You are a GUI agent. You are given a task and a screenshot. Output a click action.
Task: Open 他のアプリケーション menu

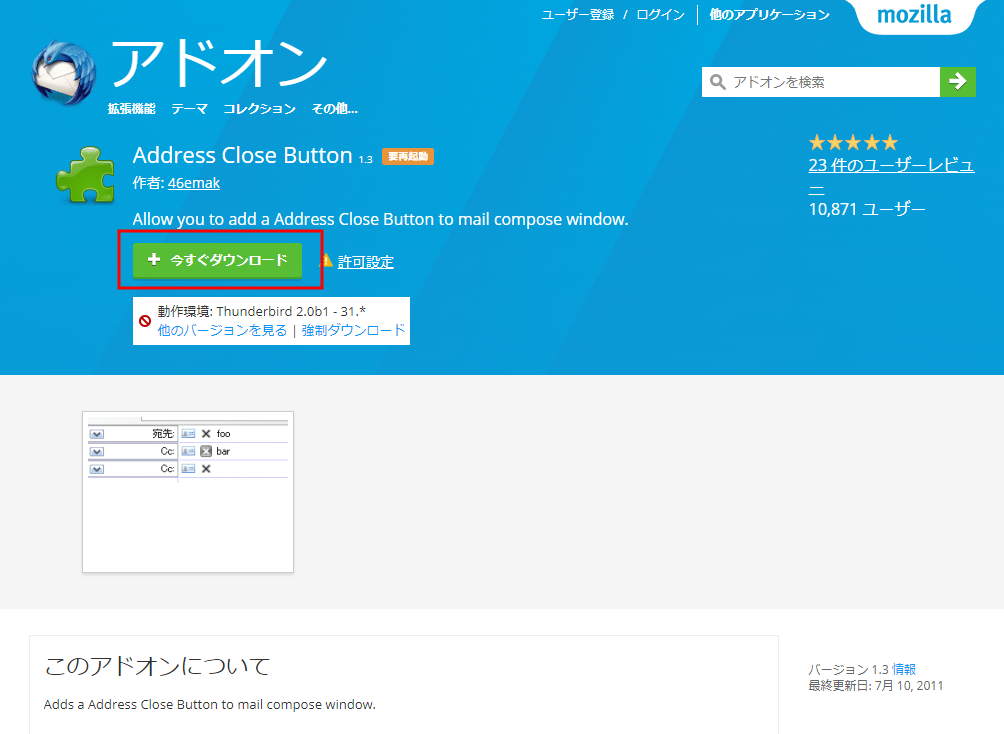coord(769,15)
